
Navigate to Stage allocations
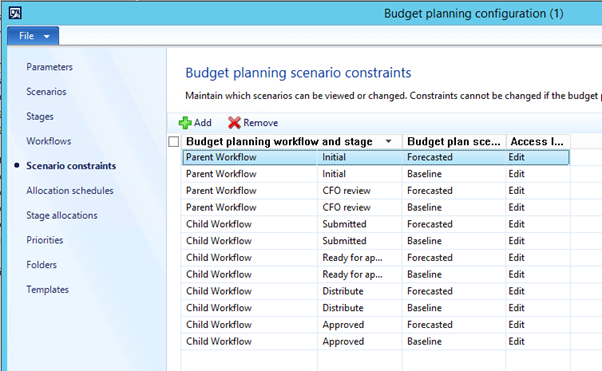point(62,215)
